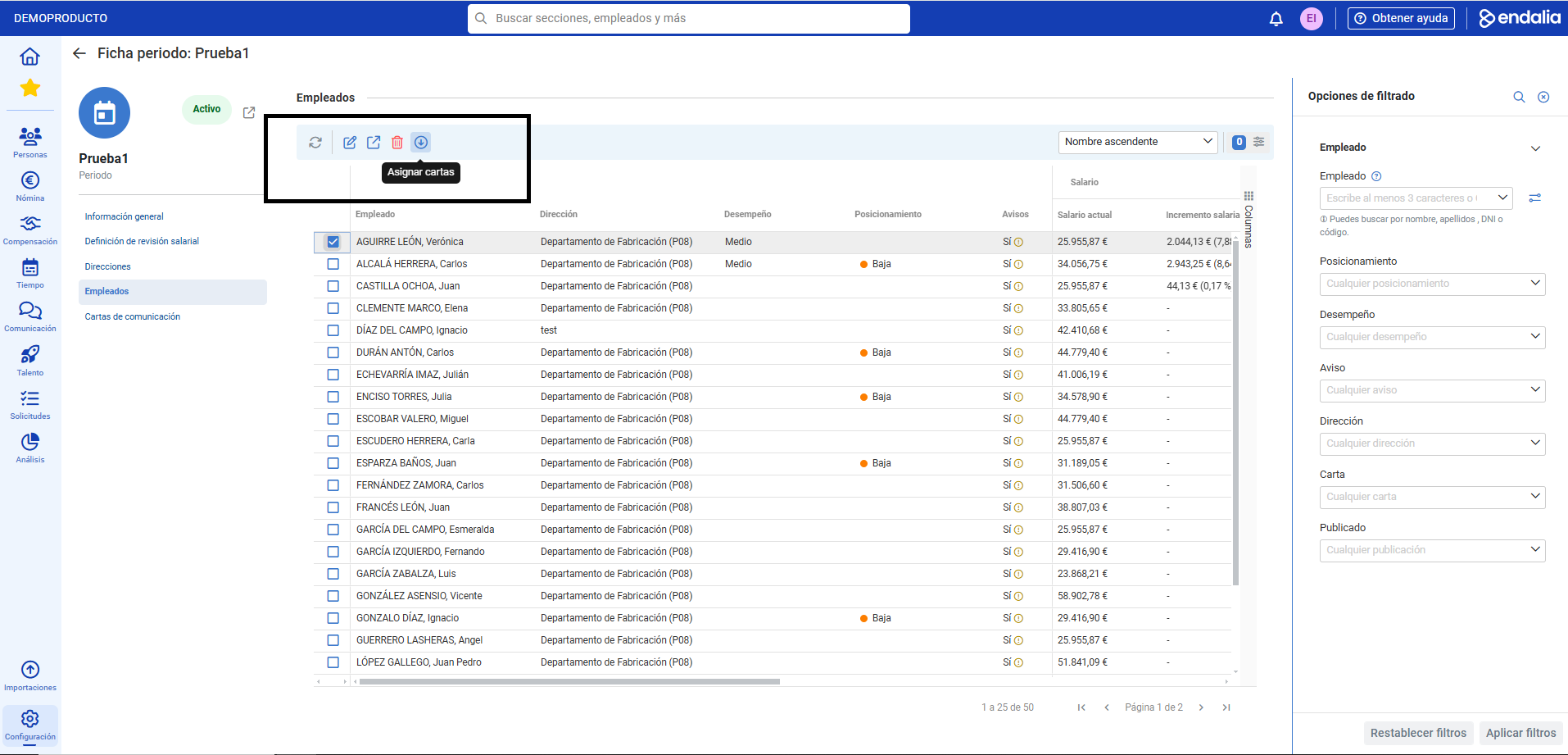Select ENCISO TORRES, Julia checkbox
This screenshot has height=755, width=1568.
pyautogui.click(x=333, y=397)
